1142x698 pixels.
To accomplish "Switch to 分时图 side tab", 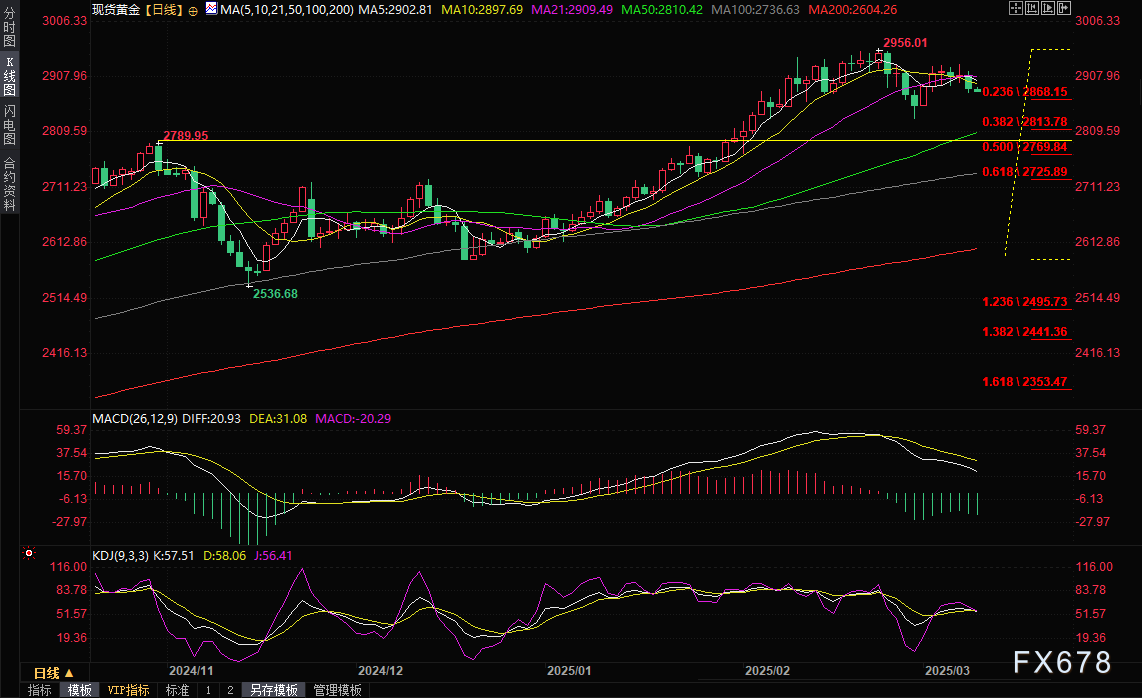I will [x=9, y=28].
